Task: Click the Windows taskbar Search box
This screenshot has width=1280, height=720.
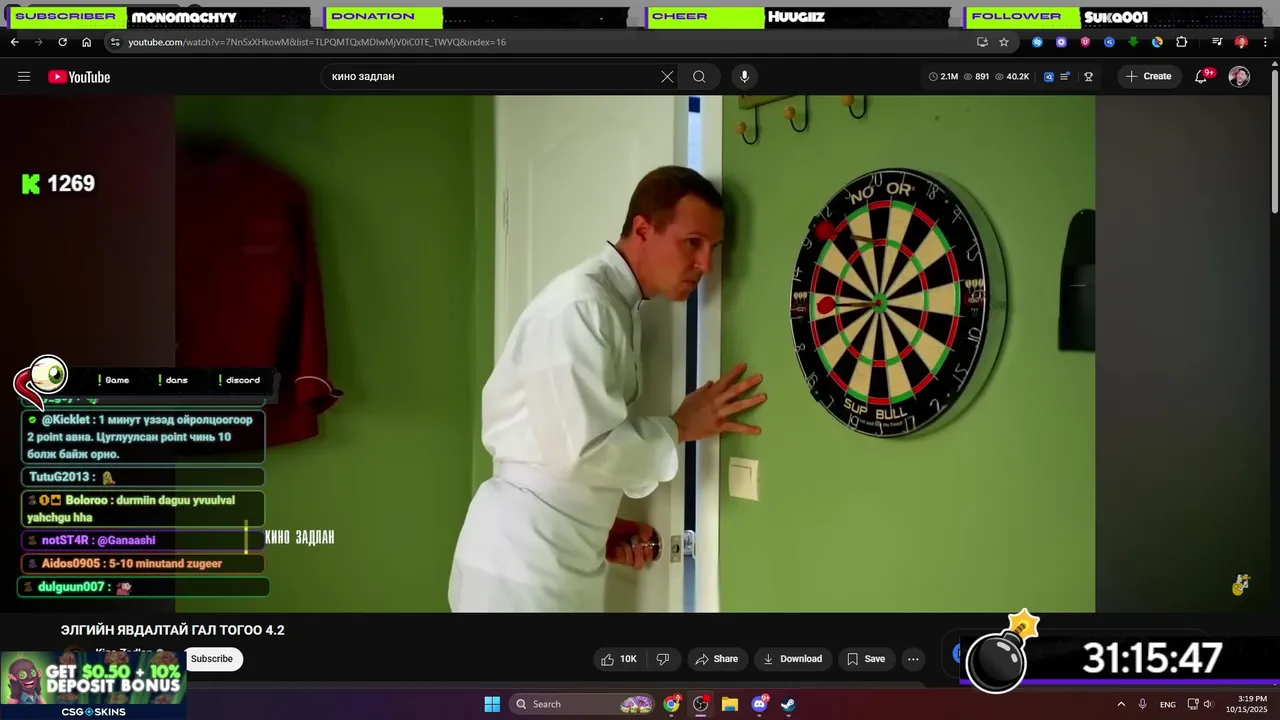Action: pyautogui.click(x=582, y=704)
